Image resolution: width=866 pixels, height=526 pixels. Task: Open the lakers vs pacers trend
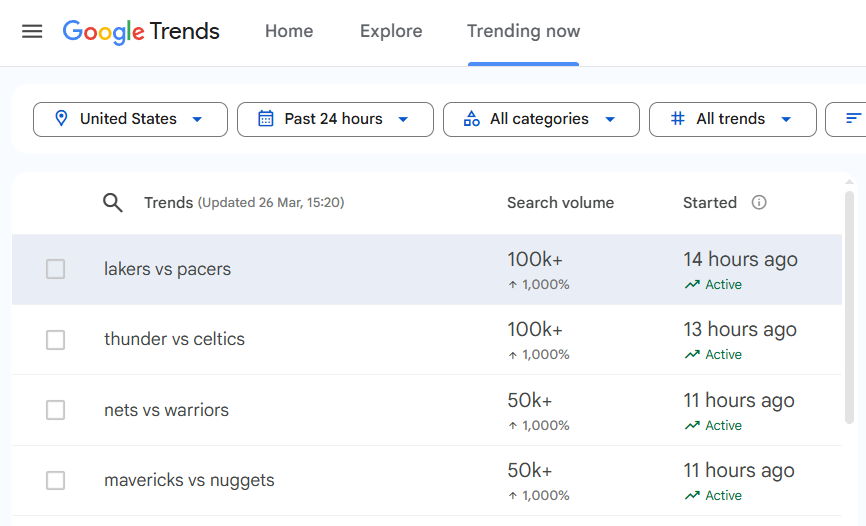tap(167, 269)
